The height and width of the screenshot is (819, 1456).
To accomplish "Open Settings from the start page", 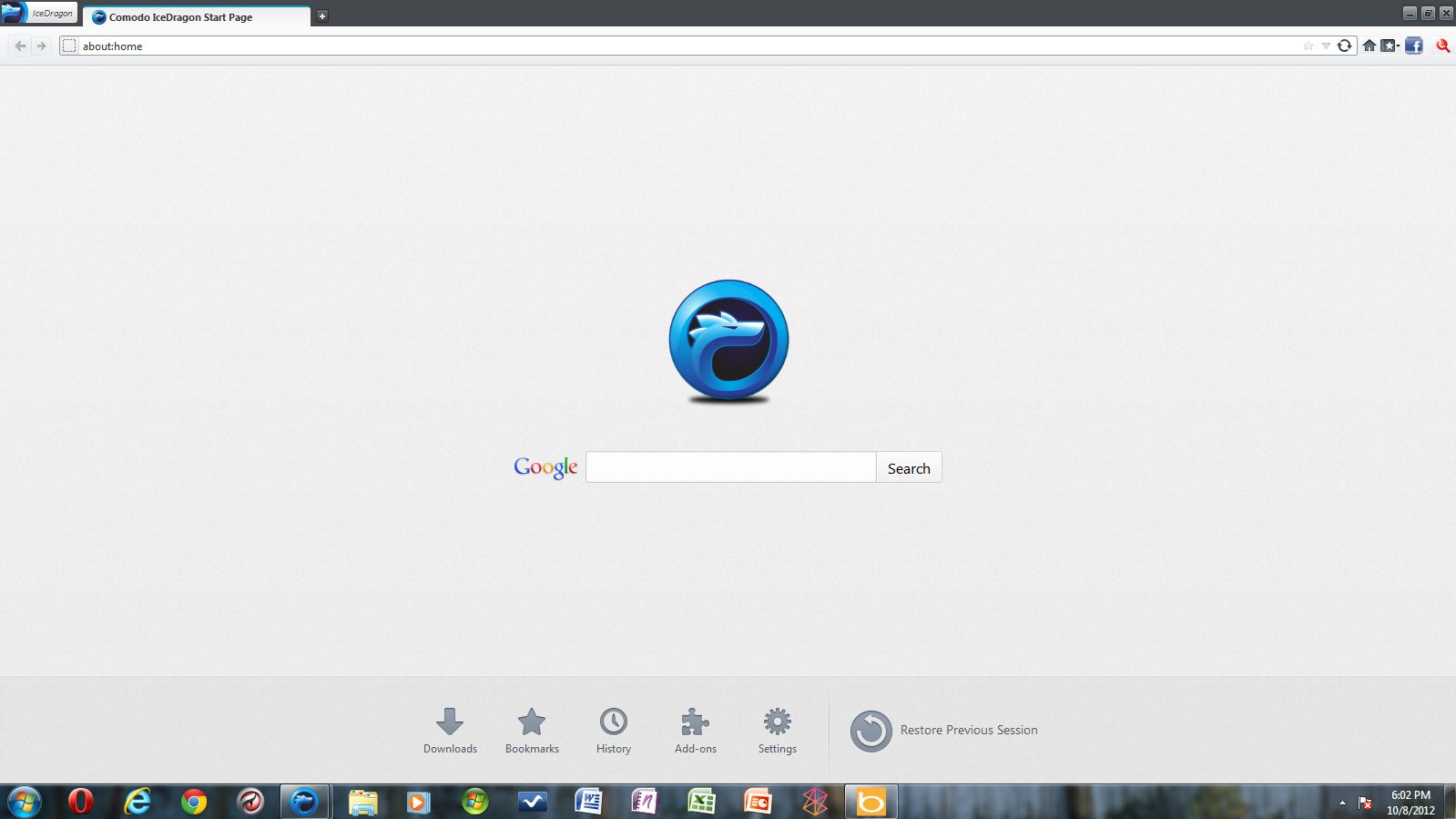I will pos(778,731).
